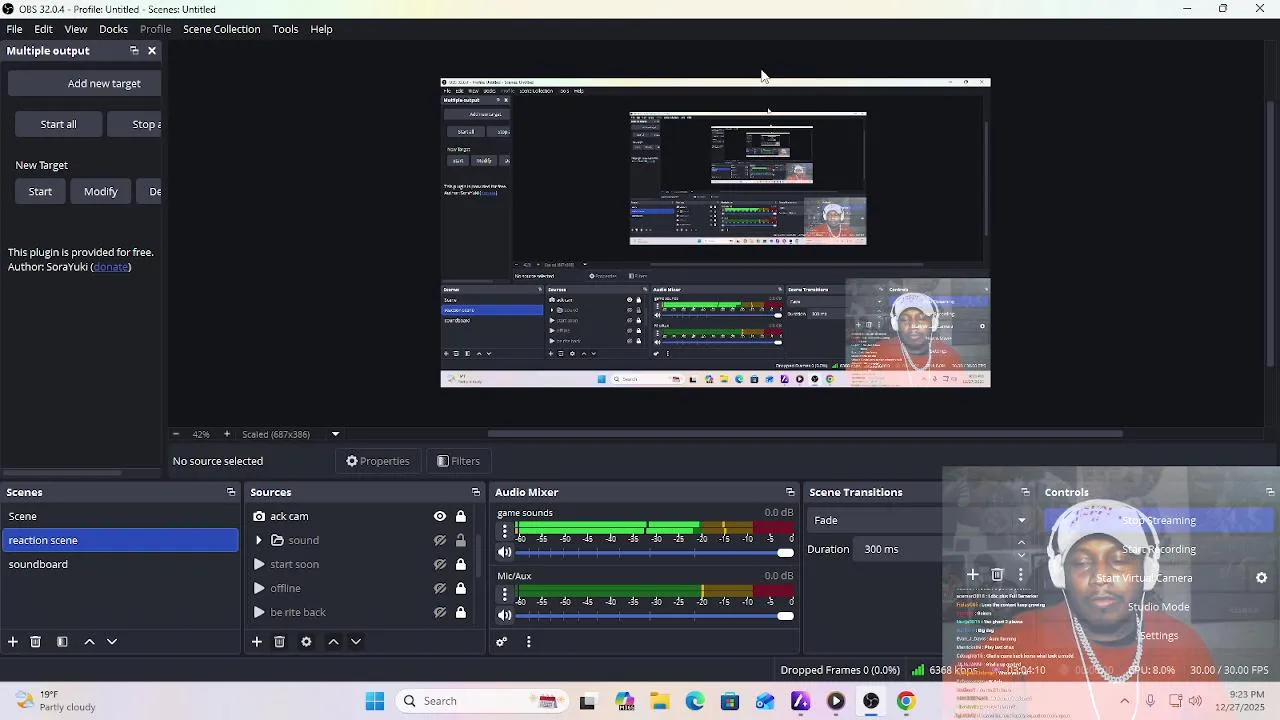Open File Explorer from the taskbar
The image size is (1280, 720).
(x=659, y=702)
